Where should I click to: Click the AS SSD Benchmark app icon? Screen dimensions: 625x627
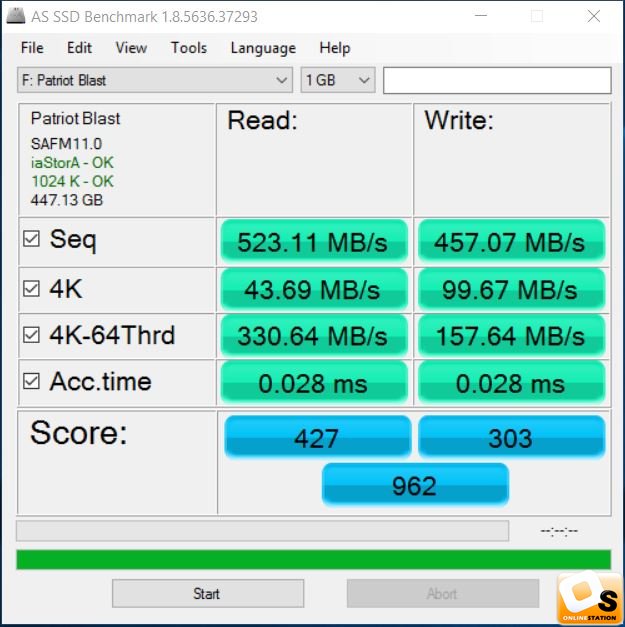click(x=16, y=16)
